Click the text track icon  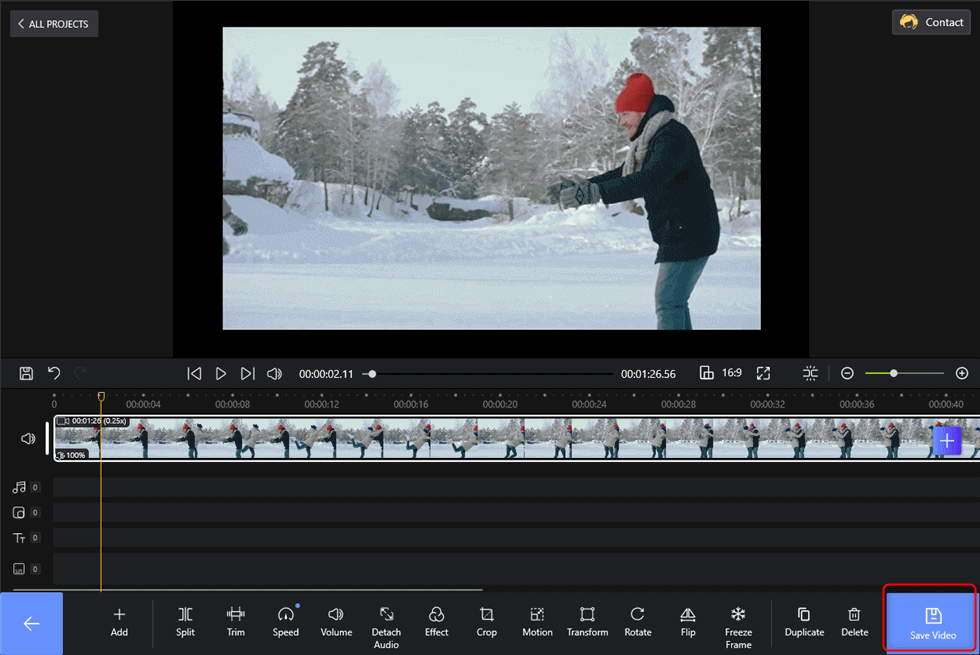19,538
